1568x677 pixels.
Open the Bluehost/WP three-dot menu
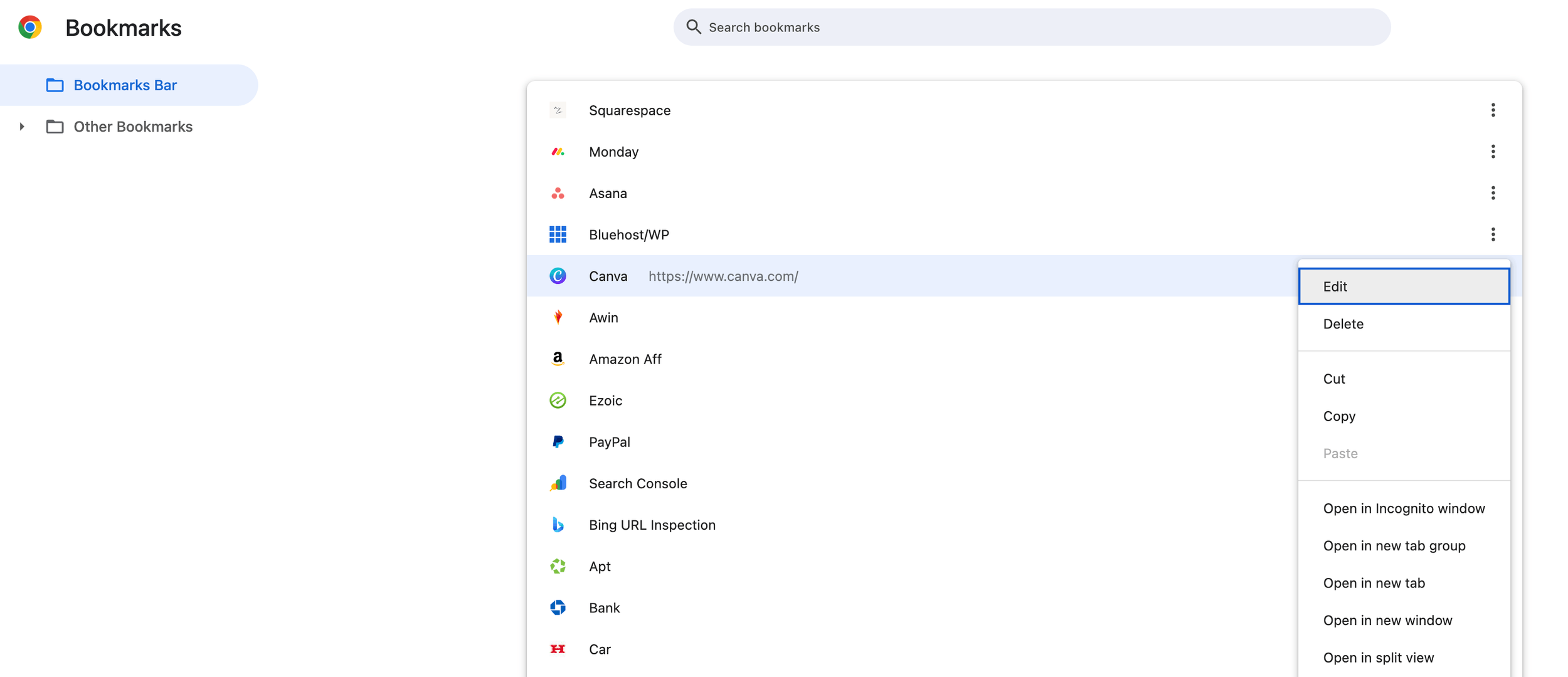tap(1493, 234)
